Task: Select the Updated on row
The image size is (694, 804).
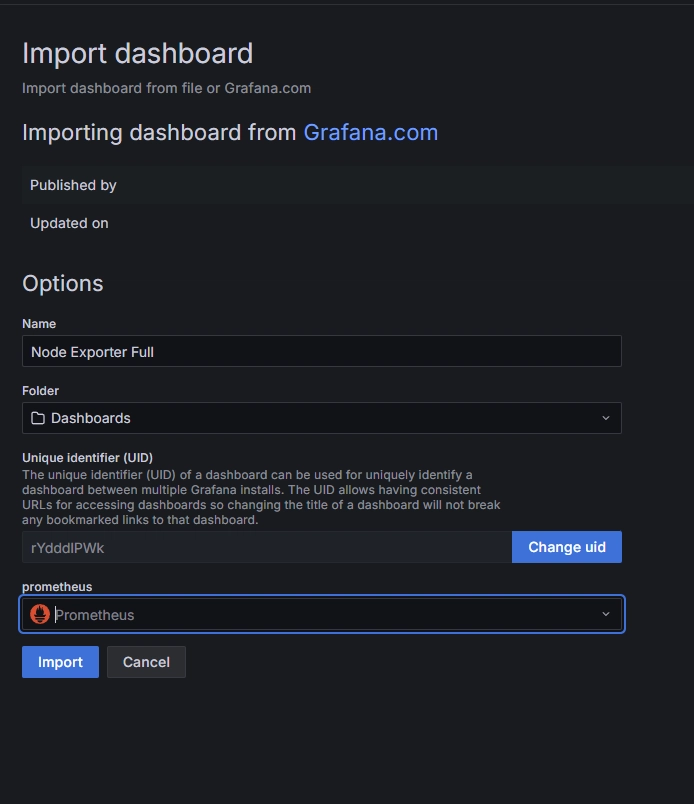Action: pos(358,223)
